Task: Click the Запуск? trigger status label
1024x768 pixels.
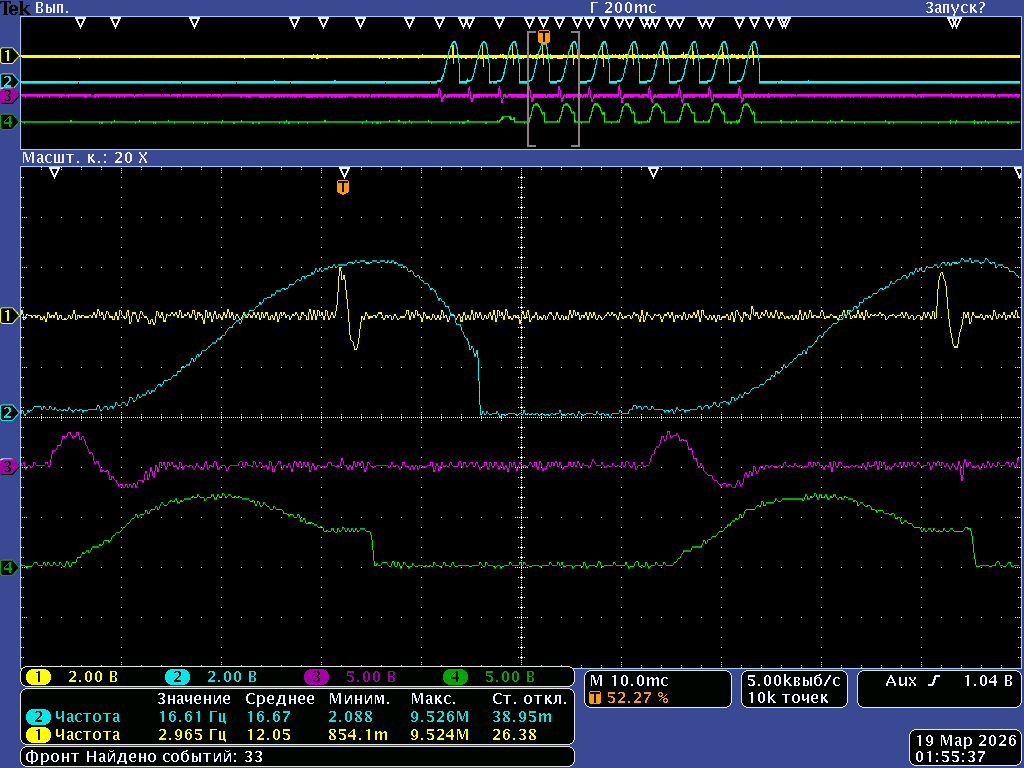Action: click(954, 7)
